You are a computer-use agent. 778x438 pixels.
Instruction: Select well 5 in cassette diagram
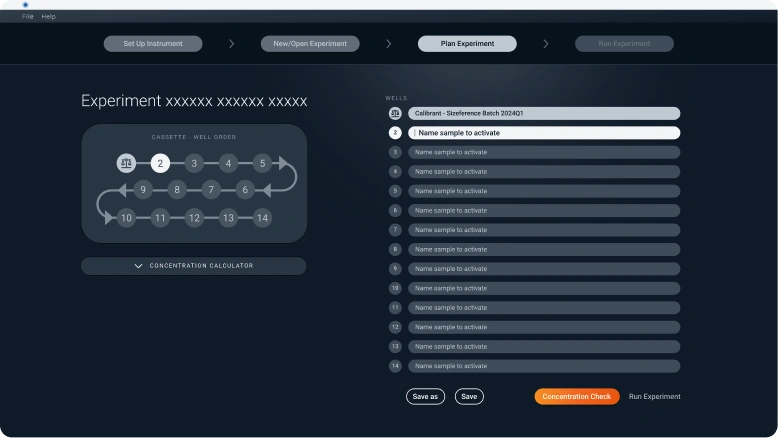262,163
